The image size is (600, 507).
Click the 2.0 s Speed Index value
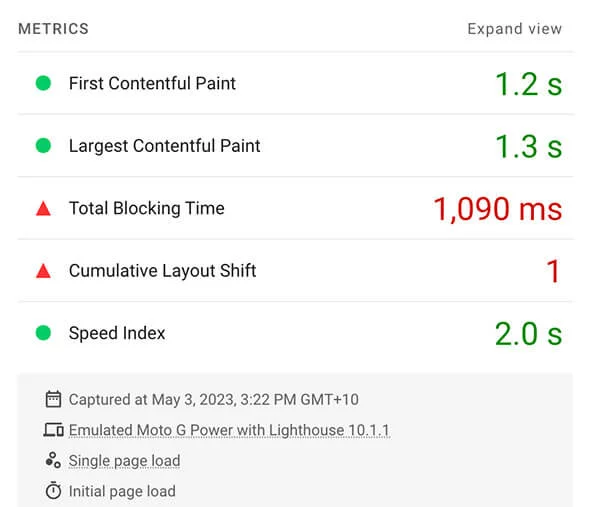coord(528,334)
